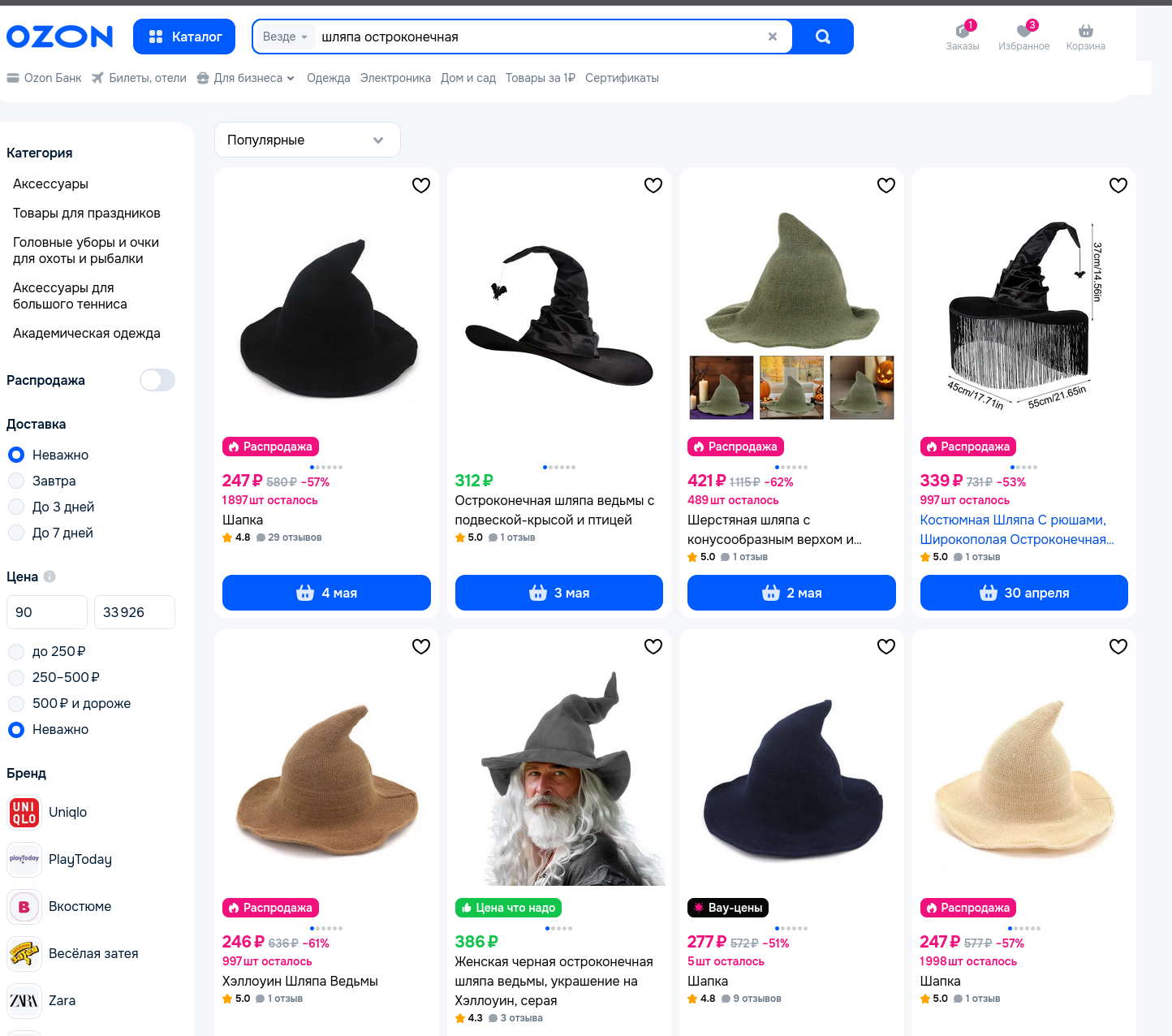Choose Головные уборы и очки category
Screen dimensions: 1172x1036
pos(86,250)
